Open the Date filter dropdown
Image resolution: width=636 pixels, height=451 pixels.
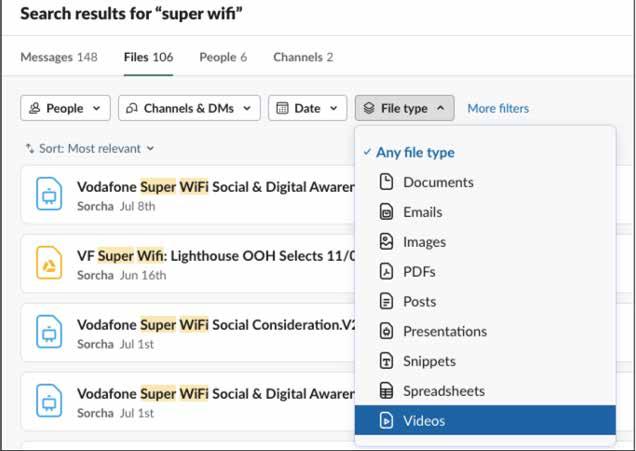click(307, 108)
